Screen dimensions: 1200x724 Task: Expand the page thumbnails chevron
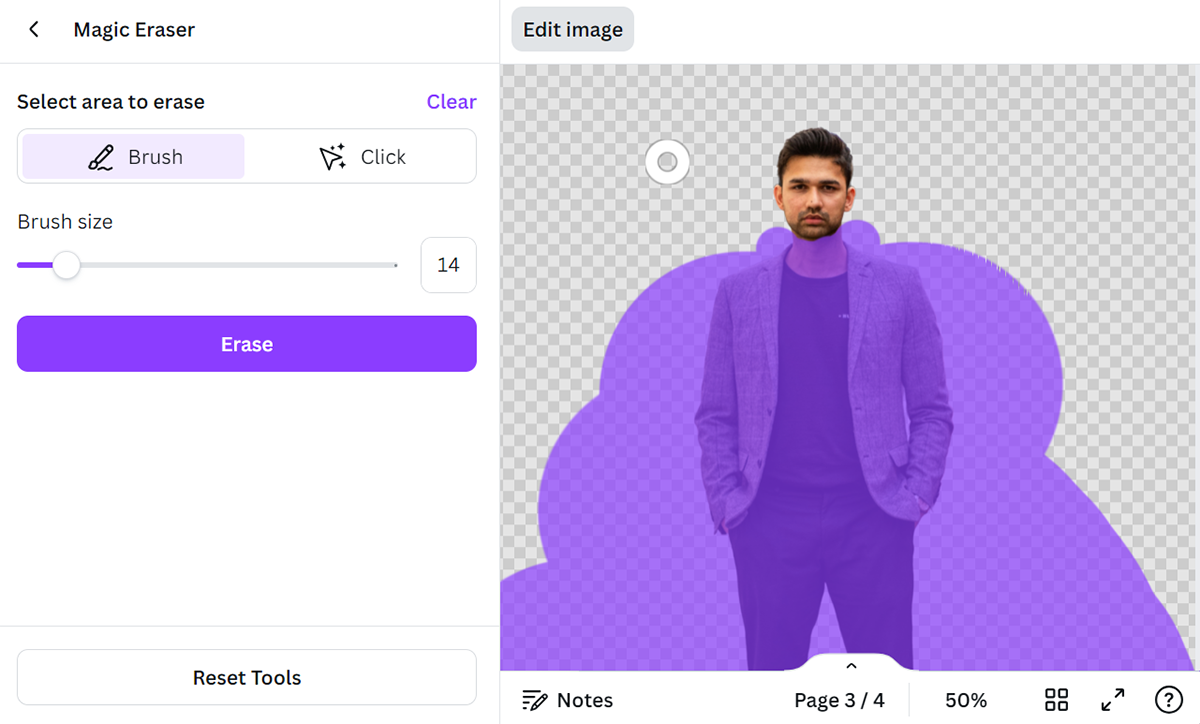pos(851,666)
